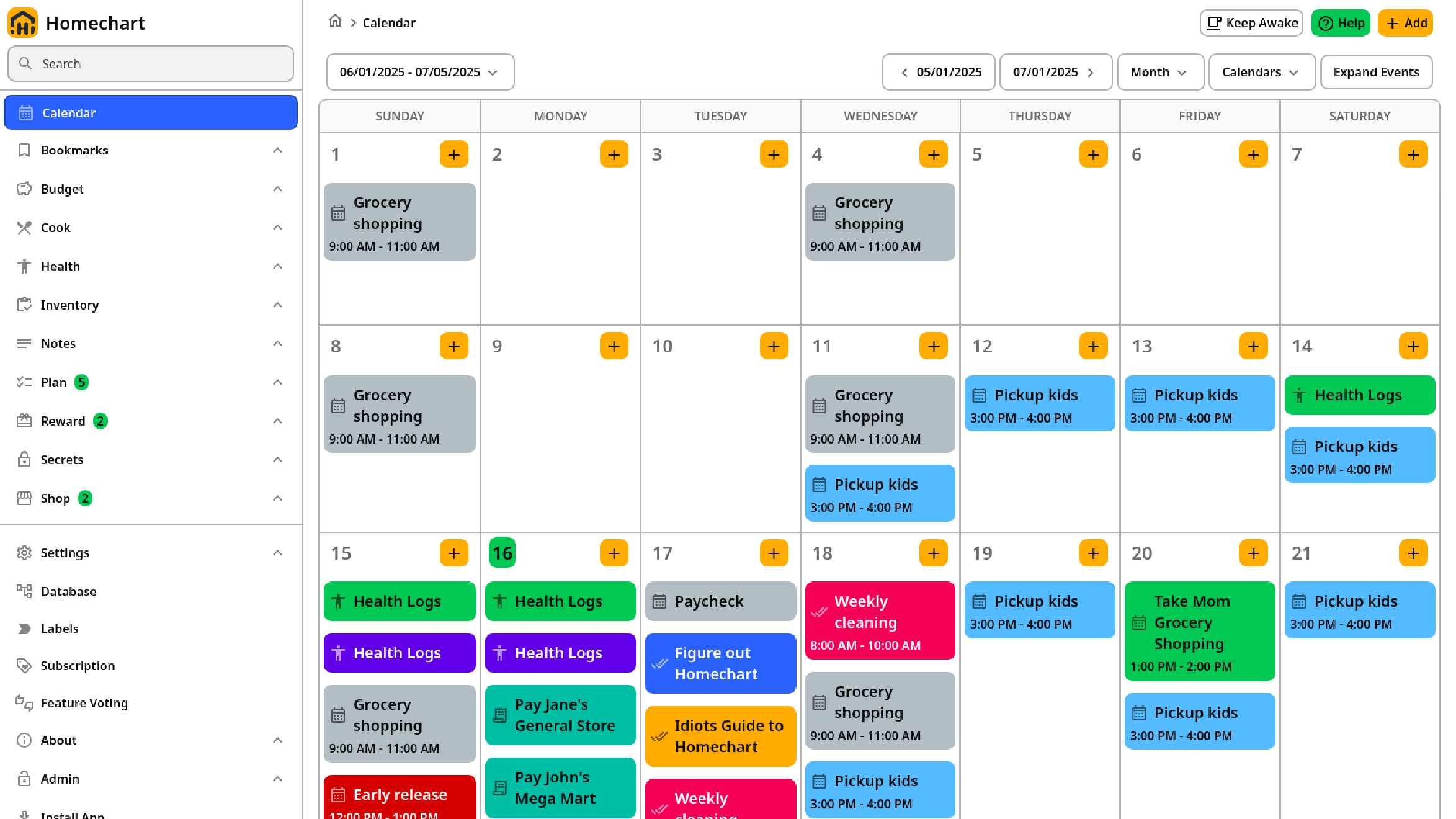Click the Plan checklist icon
Image resolution: width=1456 pixels, height=819 pixels.
(24, 382)
